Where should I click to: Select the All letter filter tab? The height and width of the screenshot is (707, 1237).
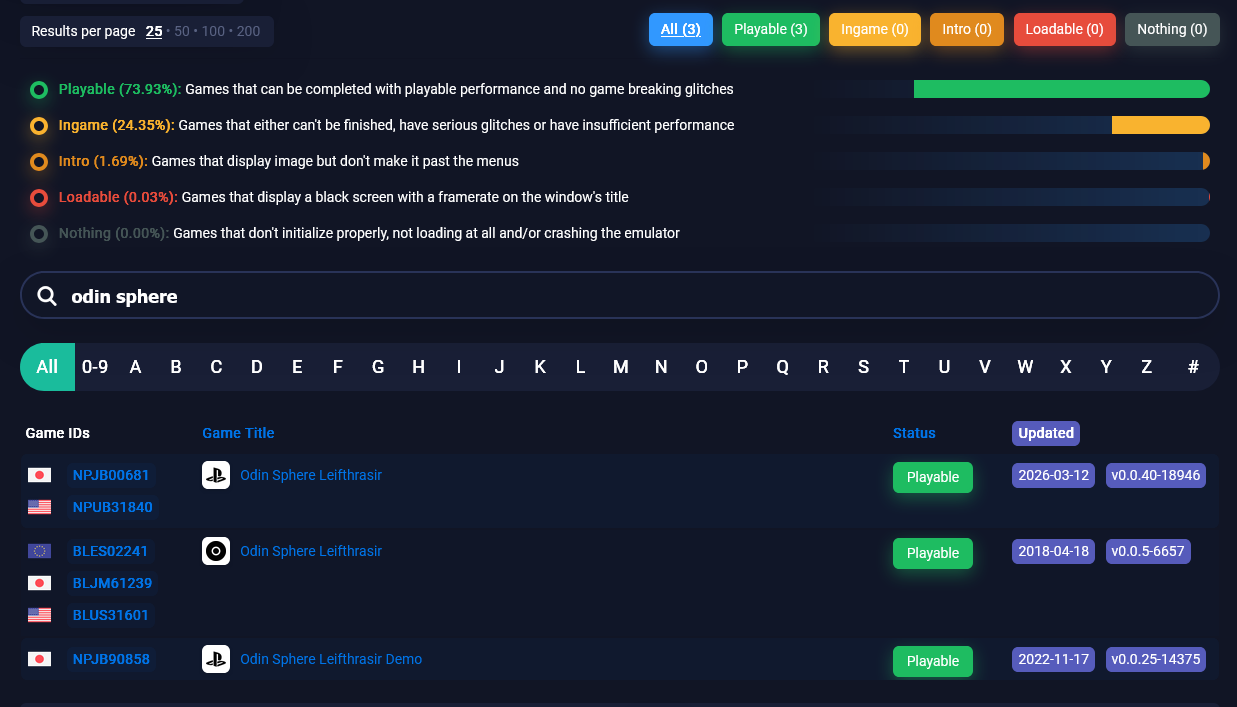tap(47, 367)
